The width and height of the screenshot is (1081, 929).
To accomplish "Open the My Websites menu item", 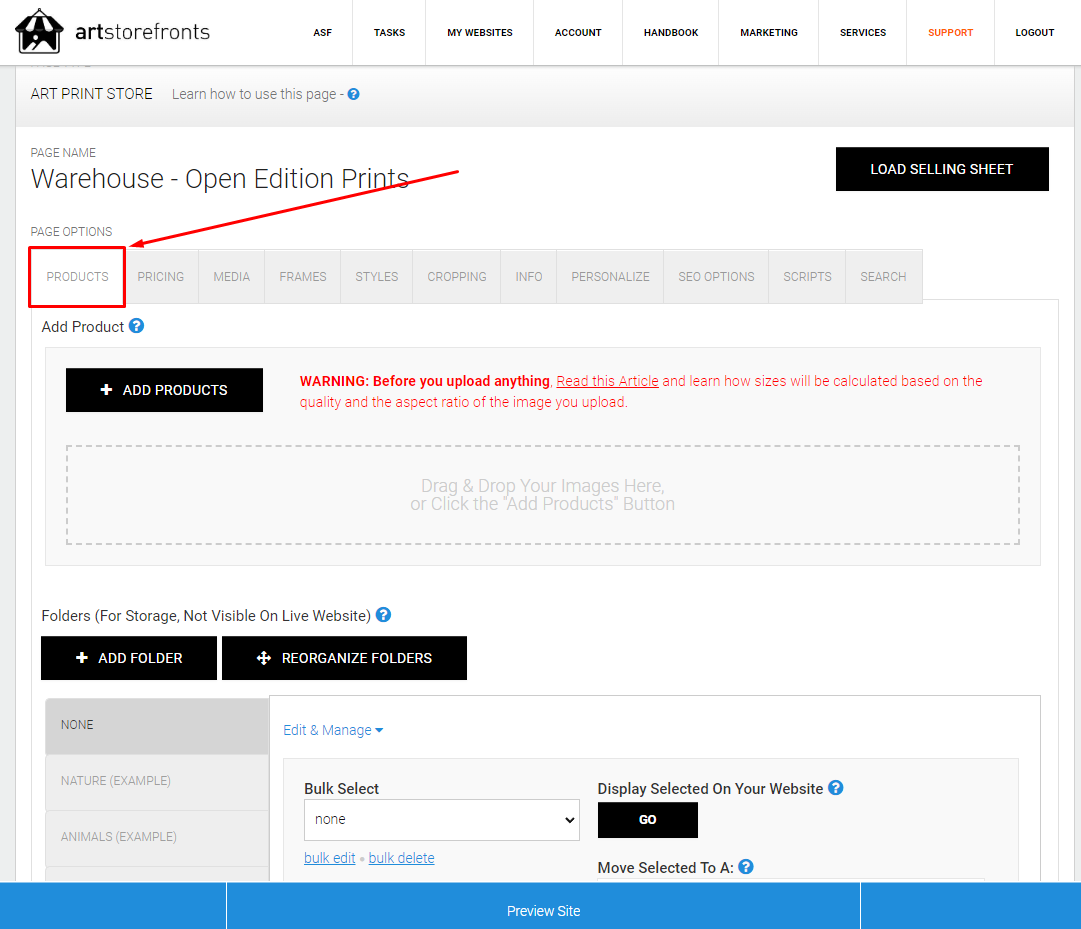I will (x=480, y=32).
